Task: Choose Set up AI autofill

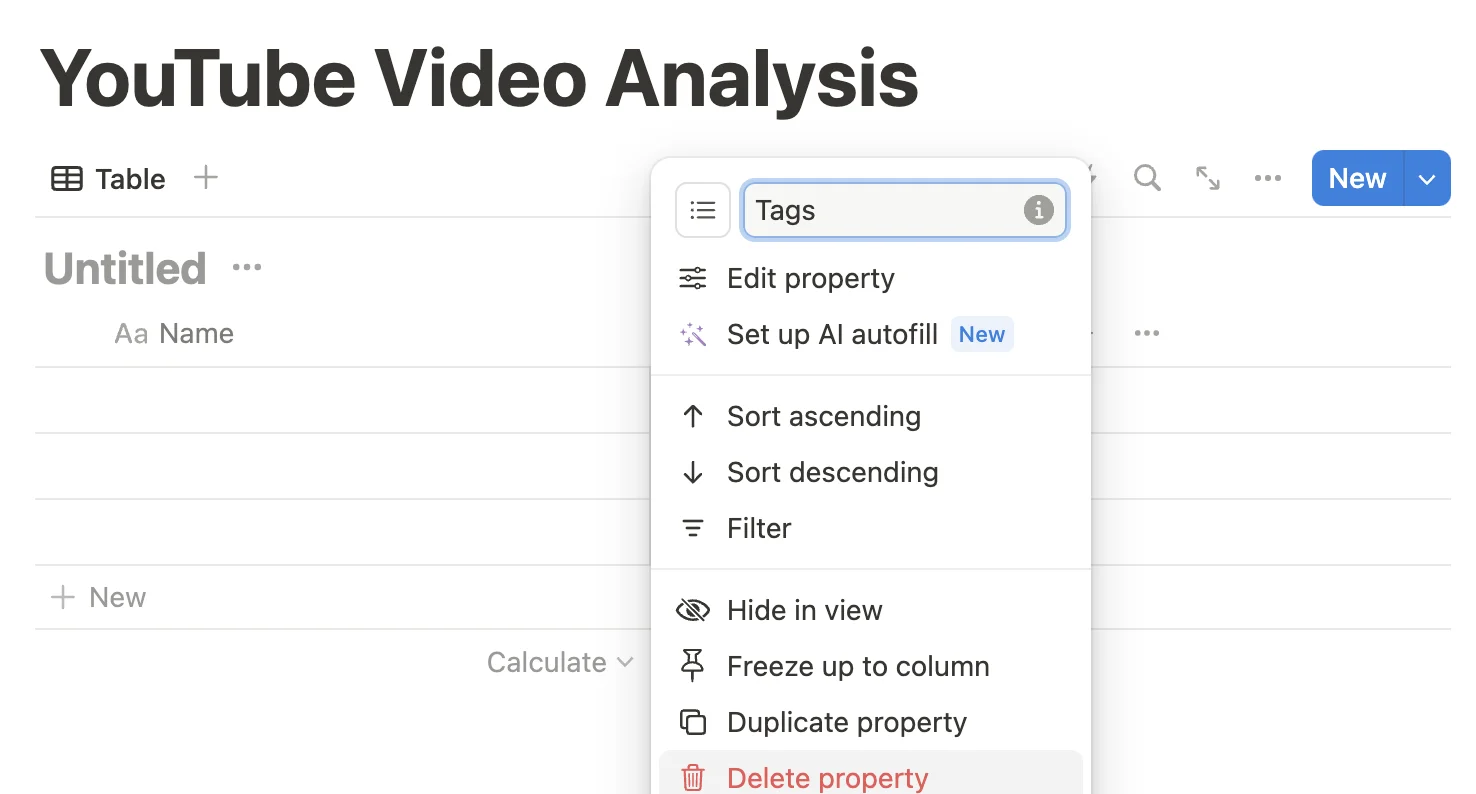Action: pyautogui.click(x=870, y=334)
